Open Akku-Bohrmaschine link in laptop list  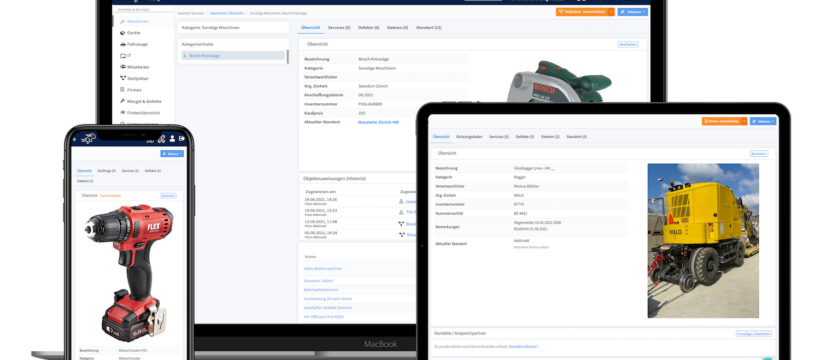click(x=323, y=268)
